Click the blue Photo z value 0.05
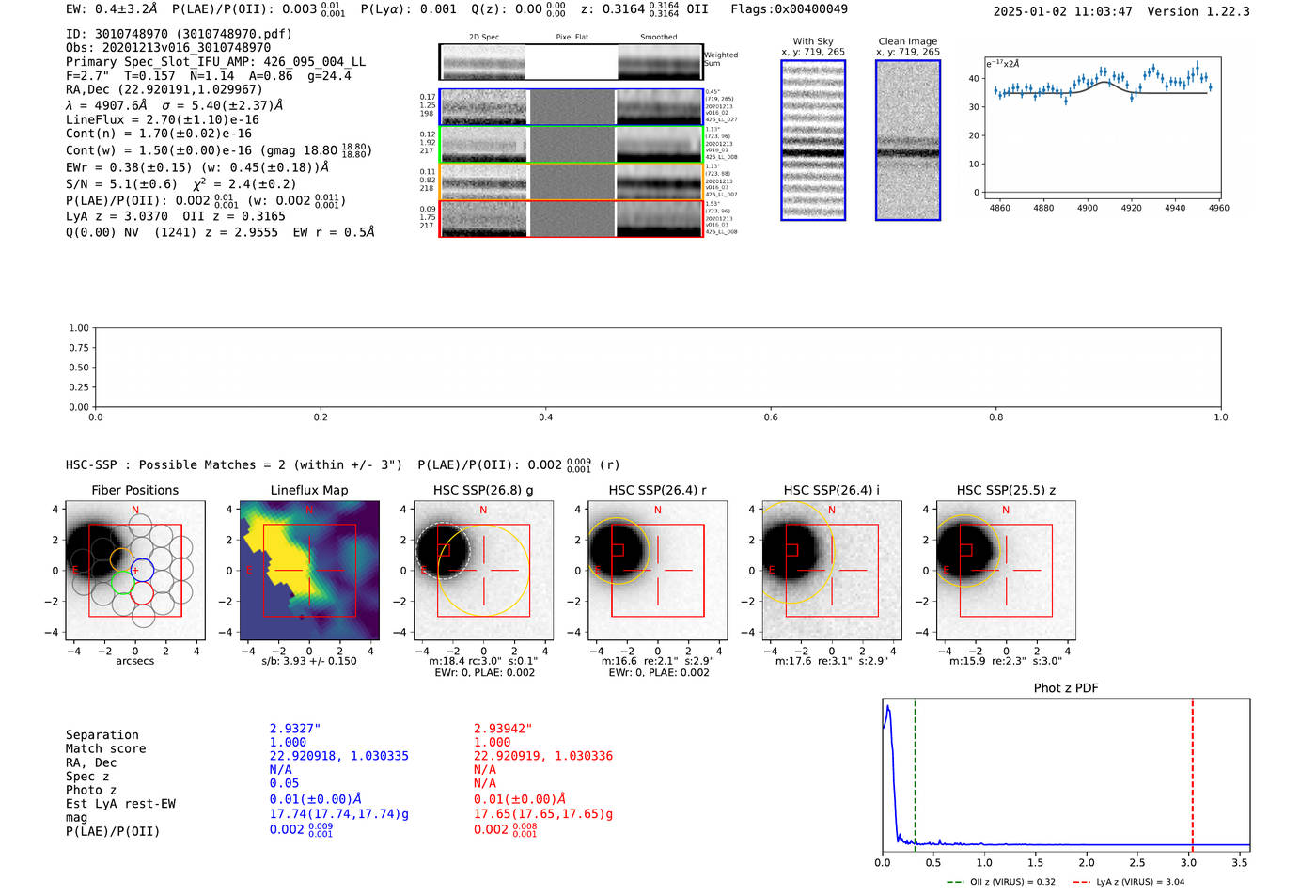1316x896 pixels. click(x=285, y=783)
